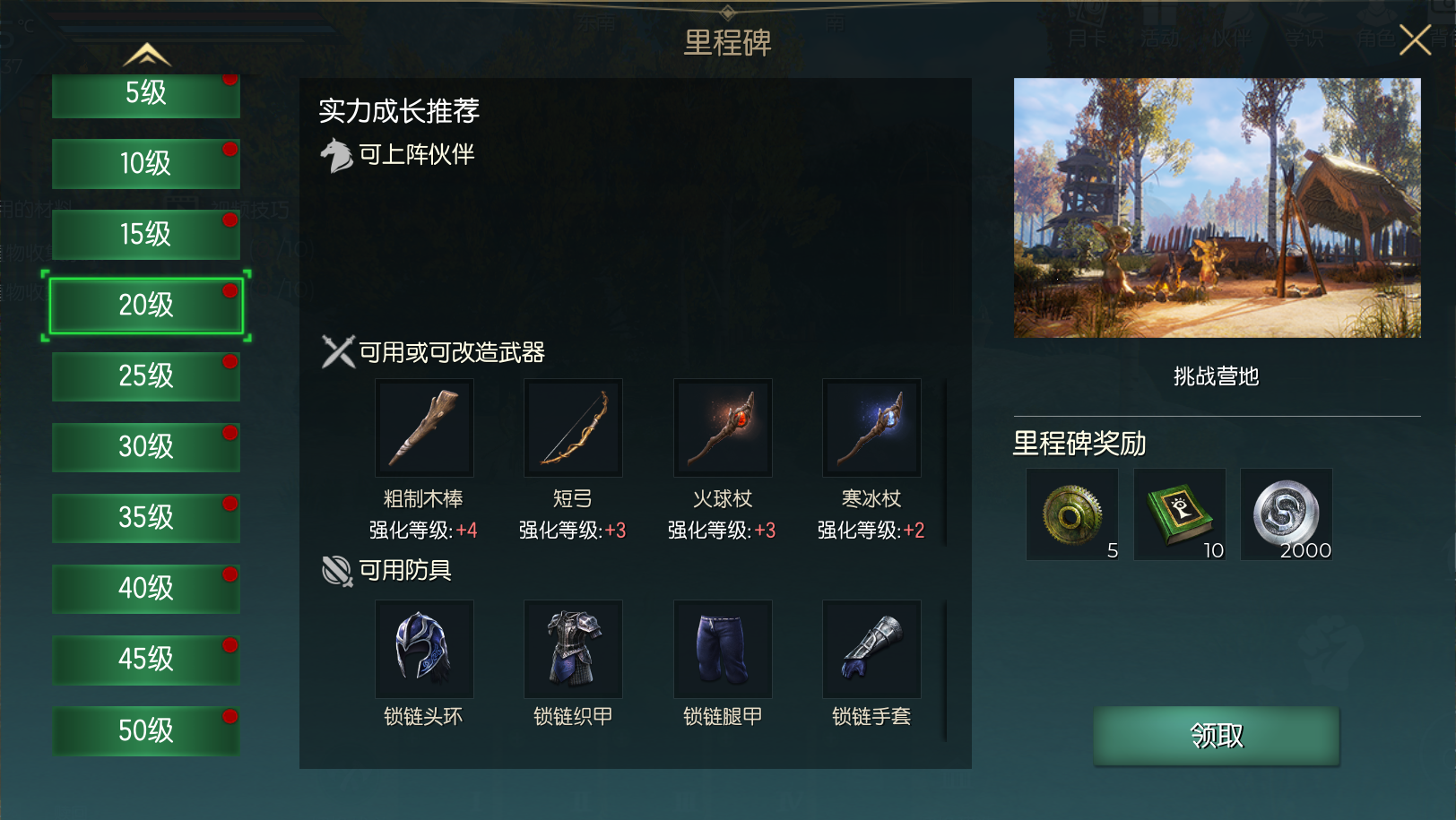Image resolution: width=1456 pixels, height=820 pixels.
Task: Select the 锁链腿甲 leg armor icon
Action: click(x=723, y=649)
